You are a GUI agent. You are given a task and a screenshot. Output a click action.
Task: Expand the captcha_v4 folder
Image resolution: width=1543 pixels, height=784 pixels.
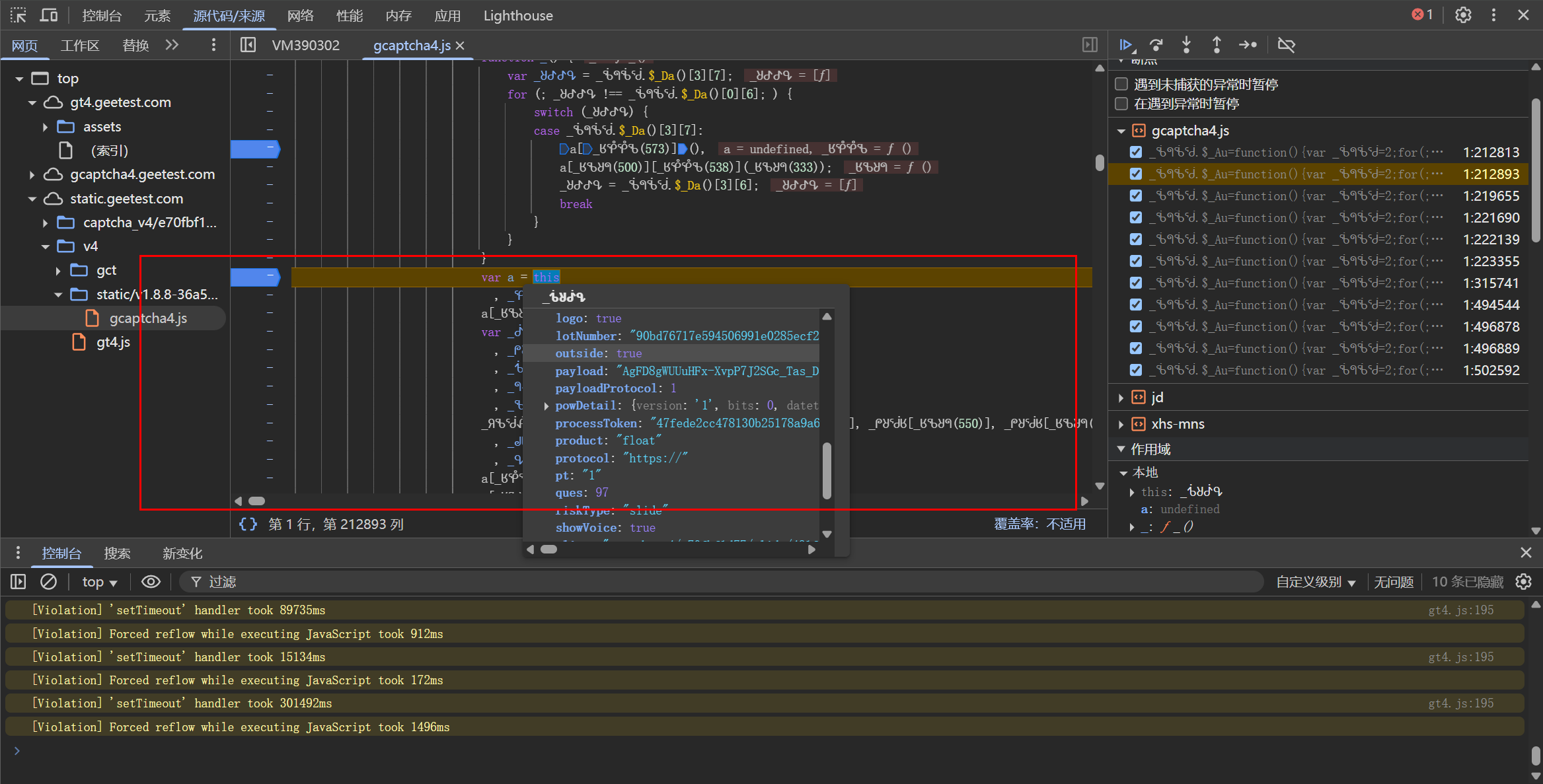pyautogui.click(x=45, y=223)
